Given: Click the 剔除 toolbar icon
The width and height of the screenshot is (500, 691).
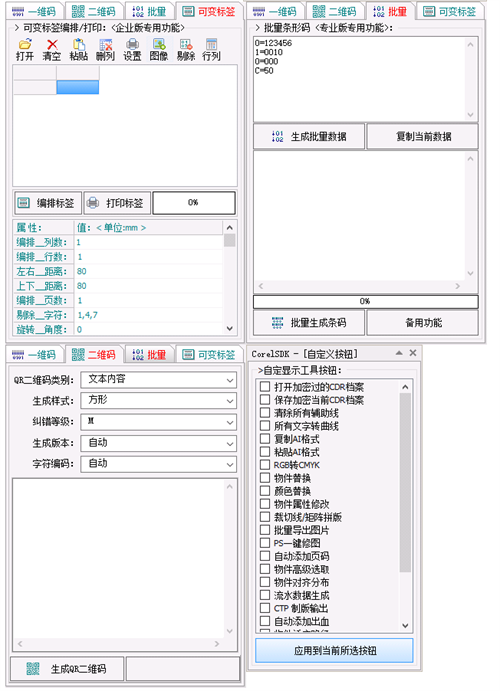Looking at the screenshot, I should [185, 49].
